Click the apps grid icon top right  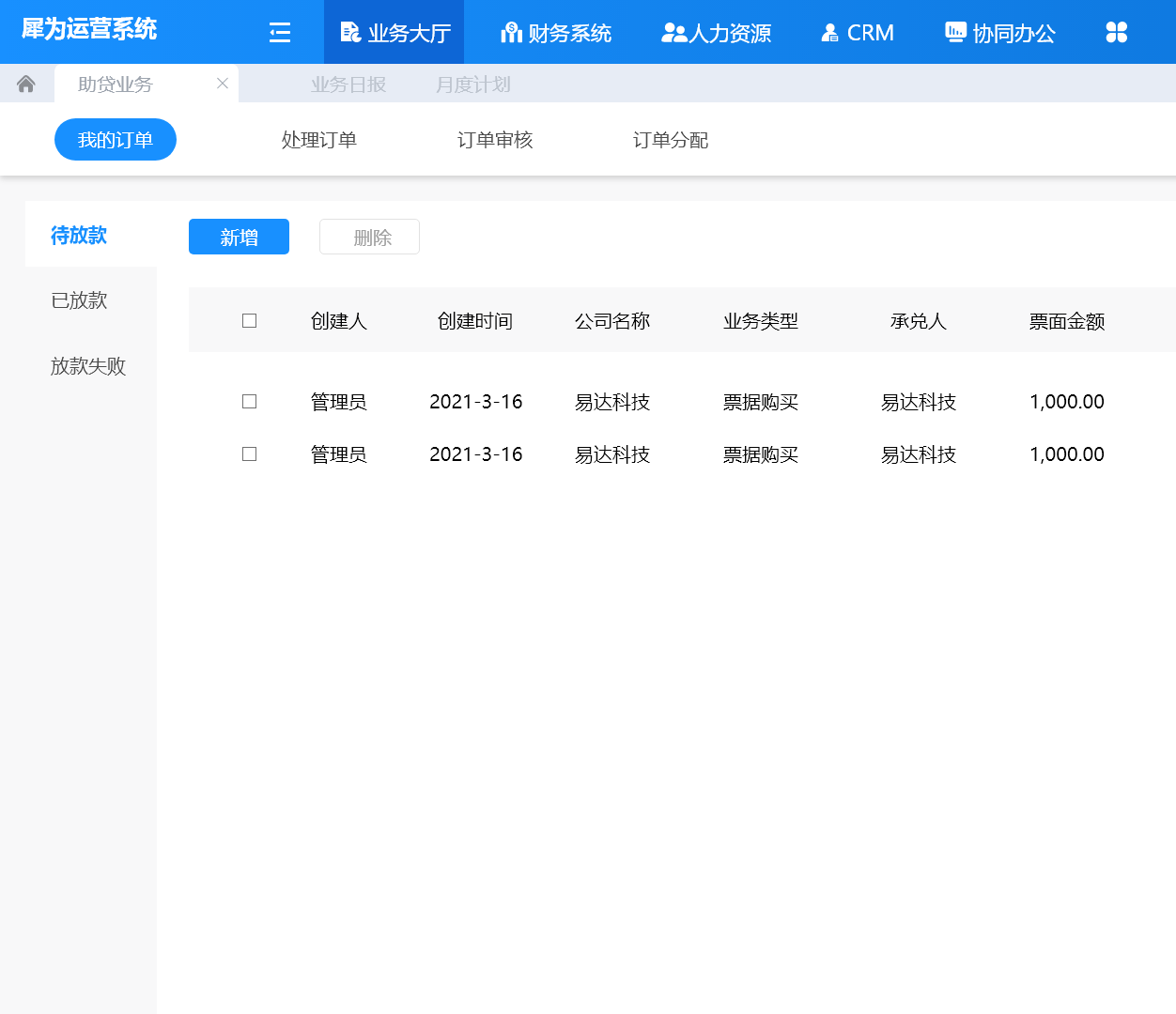click(1116, 31)
